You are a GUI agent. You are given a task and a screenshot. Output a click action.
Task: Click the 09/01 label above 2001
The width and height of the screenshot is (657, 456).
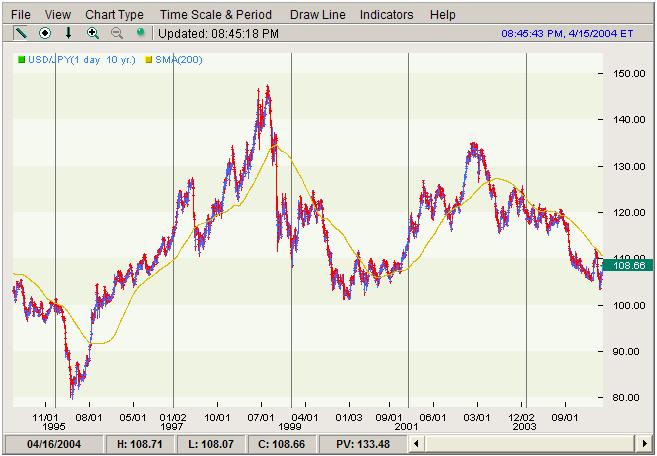pos(389,417)
